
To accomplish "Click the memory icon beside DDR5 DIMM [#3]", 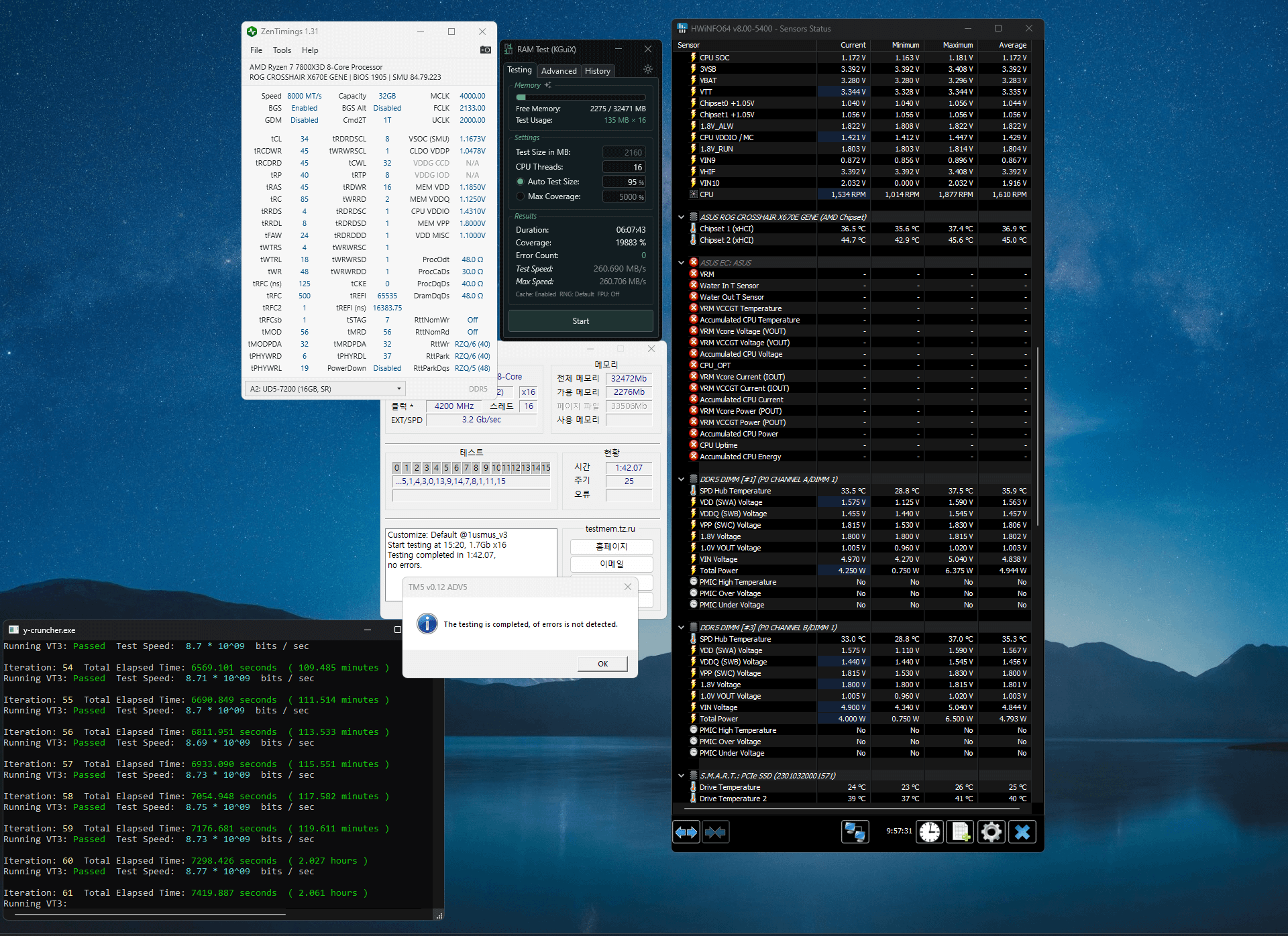I will (694, 627).
